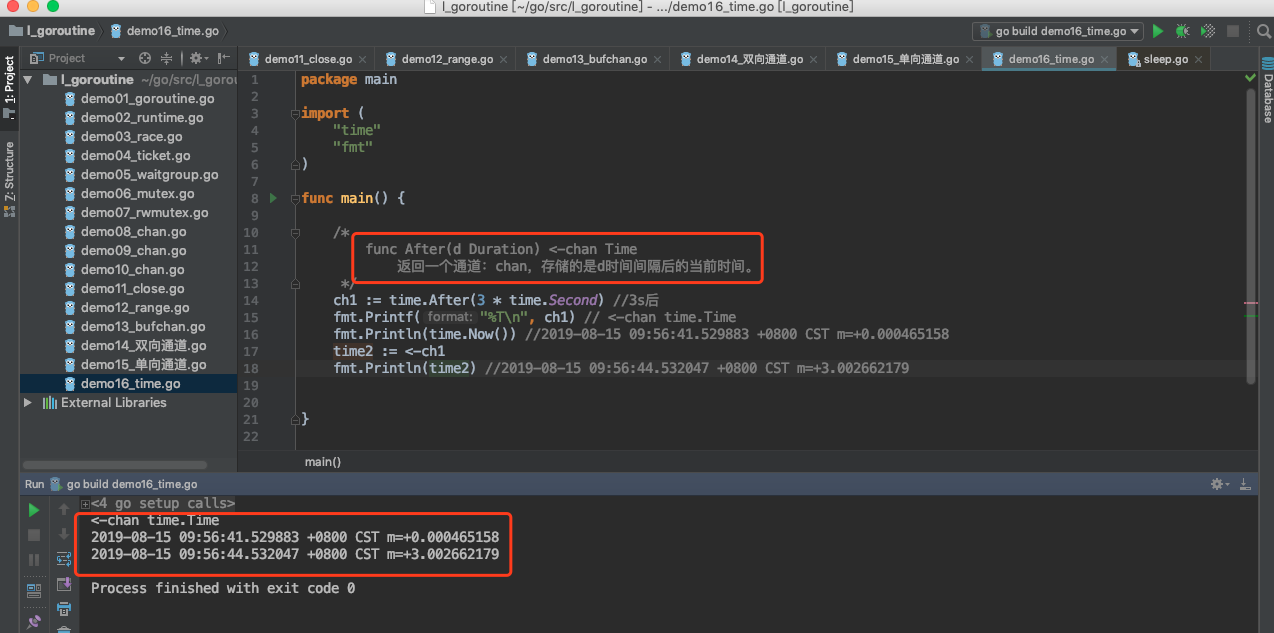Hide the Project tool window panel
This screenshot has height=633, width=1274.
click(223, 58)
